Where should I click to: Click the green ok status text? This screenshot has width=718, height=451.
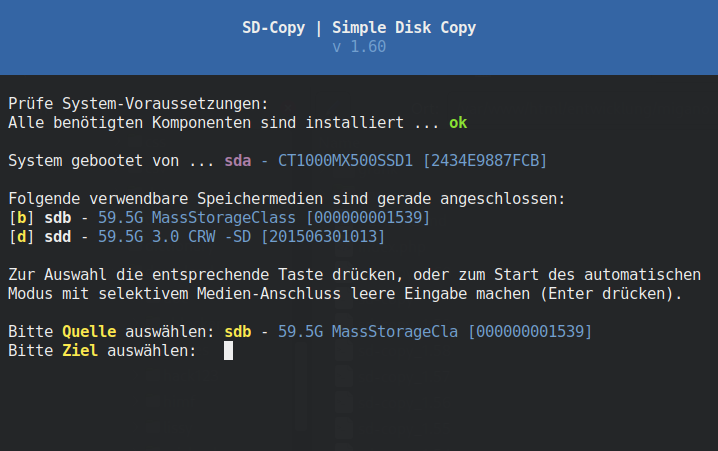coord(457,122)
